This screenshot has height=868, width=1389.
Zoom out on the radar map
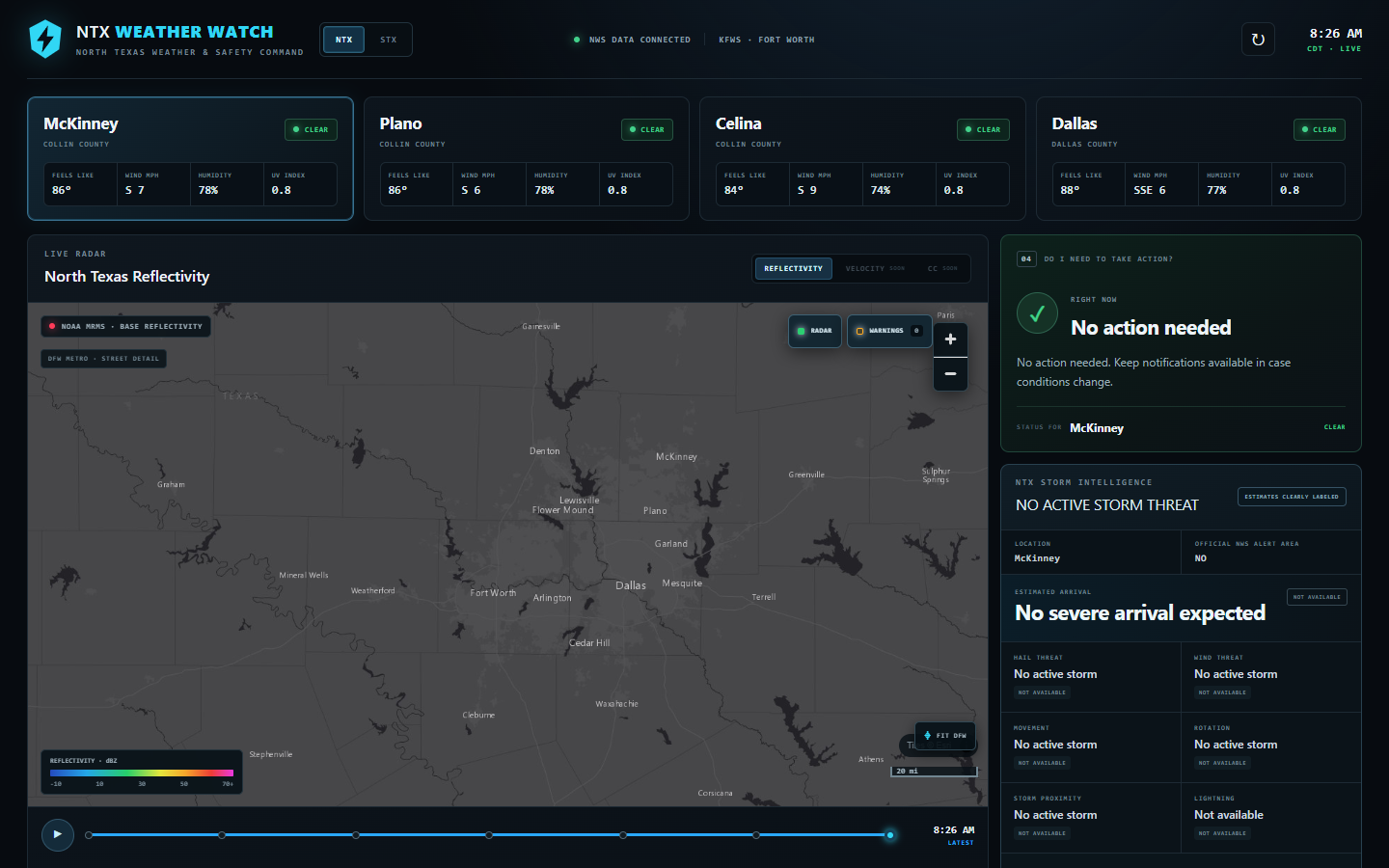point(950,374)
